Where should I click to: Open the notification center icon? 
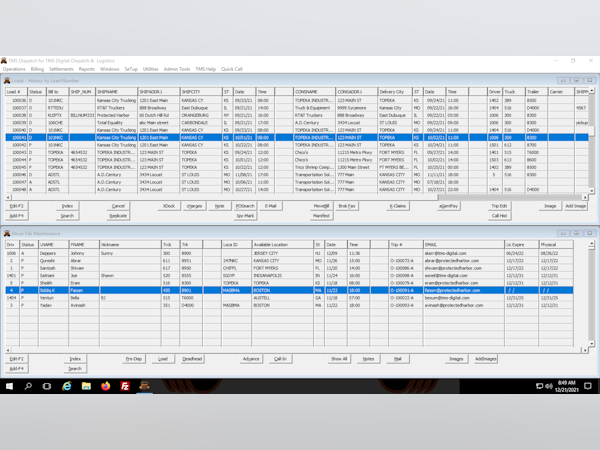[x=588, y=386]
